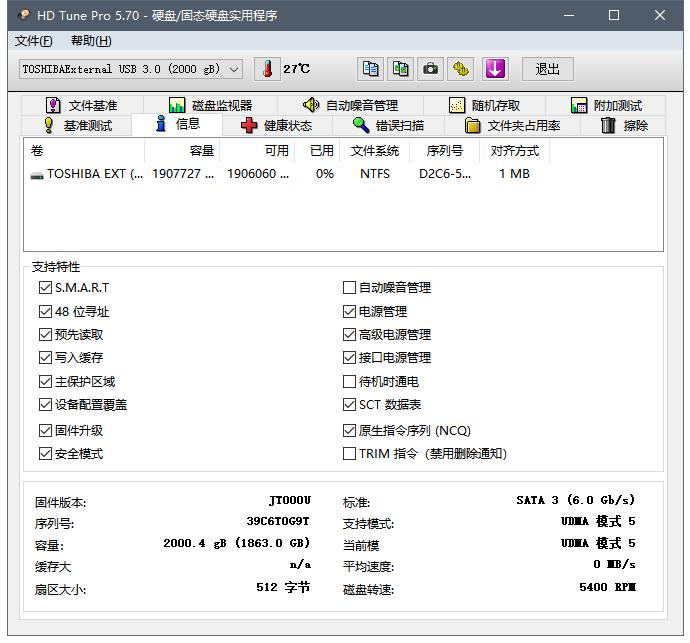Image resolution: width=690 pixels, height=643 pixels.
Task: Click the 退出 button
Action: pos(547,69)
